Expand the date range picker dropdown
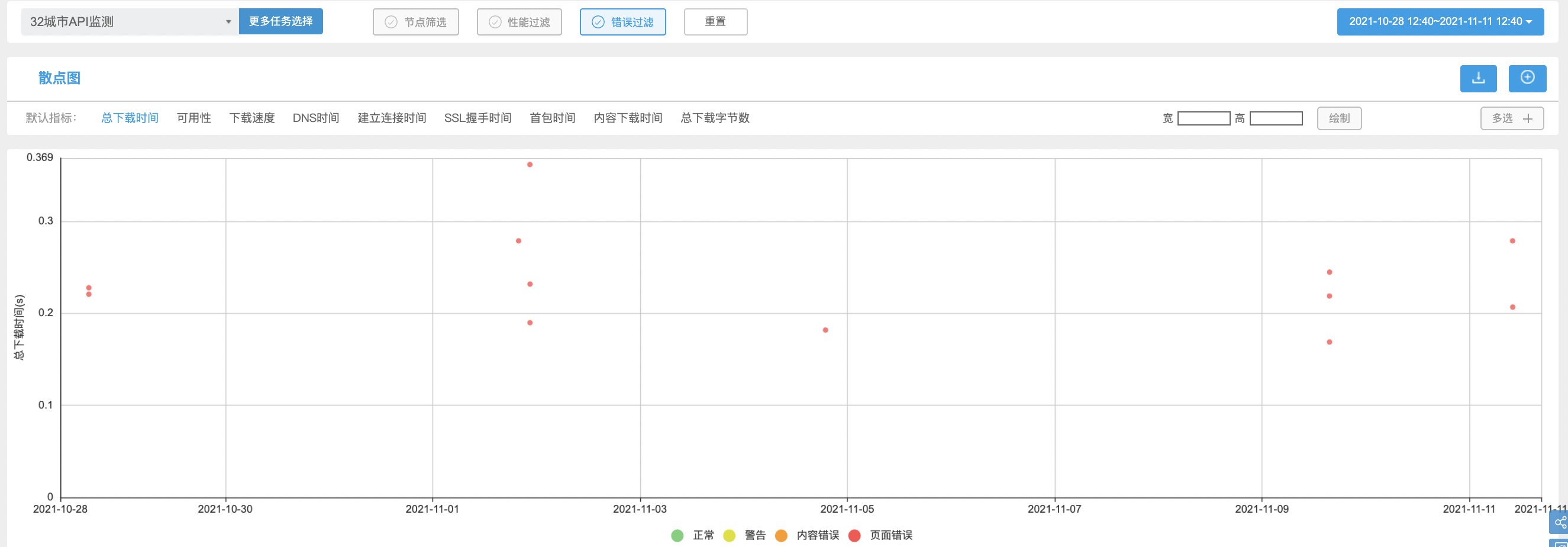1568x547 pixels. point(1440,22)
